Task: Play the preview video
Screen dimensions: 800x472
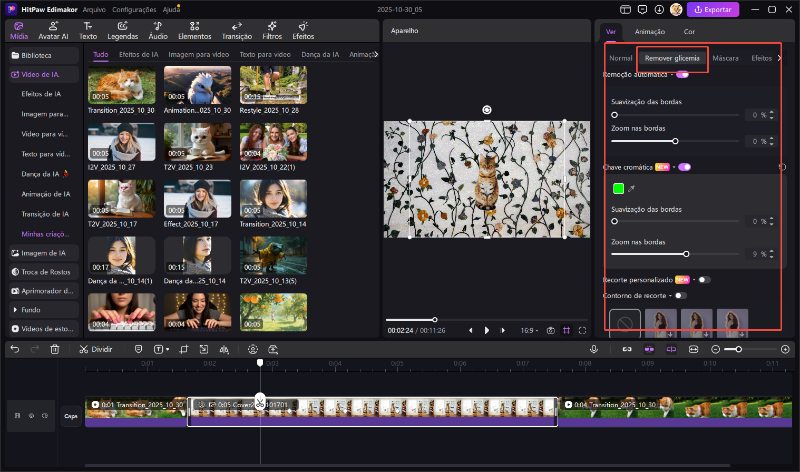Action: pos(487,331)
